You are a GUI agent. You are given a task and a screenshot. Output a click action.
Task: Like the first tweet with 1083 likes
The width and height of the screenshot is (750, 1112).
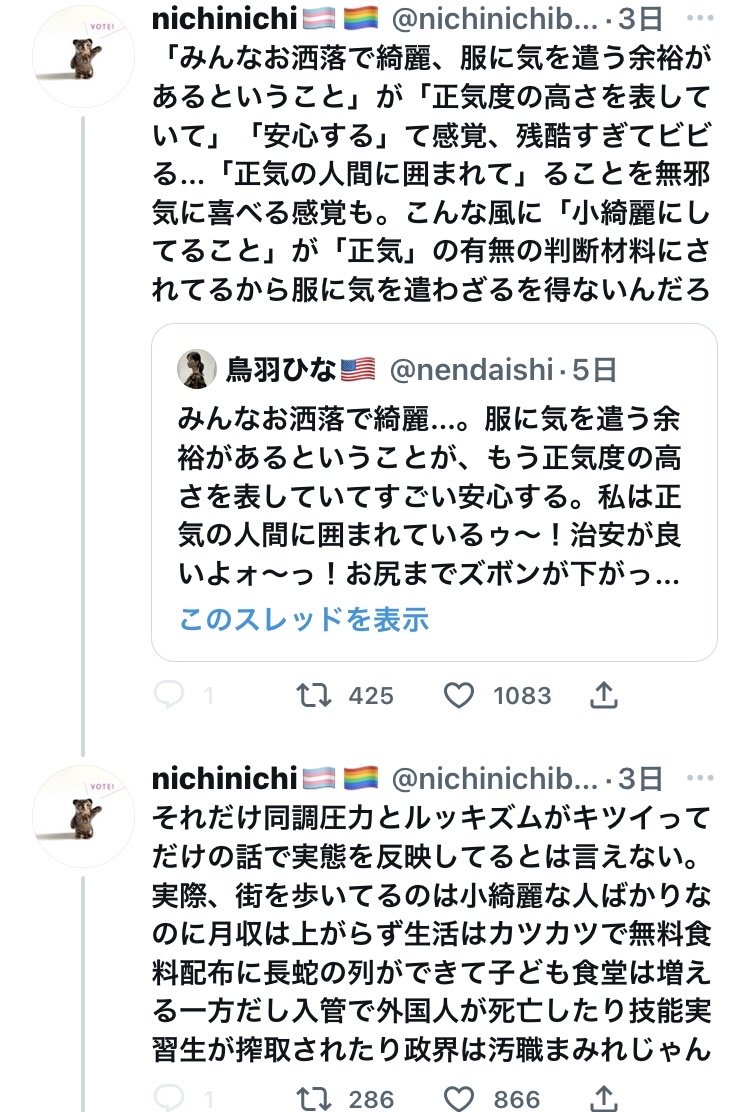pyautogui.click(x=459, y=695)
